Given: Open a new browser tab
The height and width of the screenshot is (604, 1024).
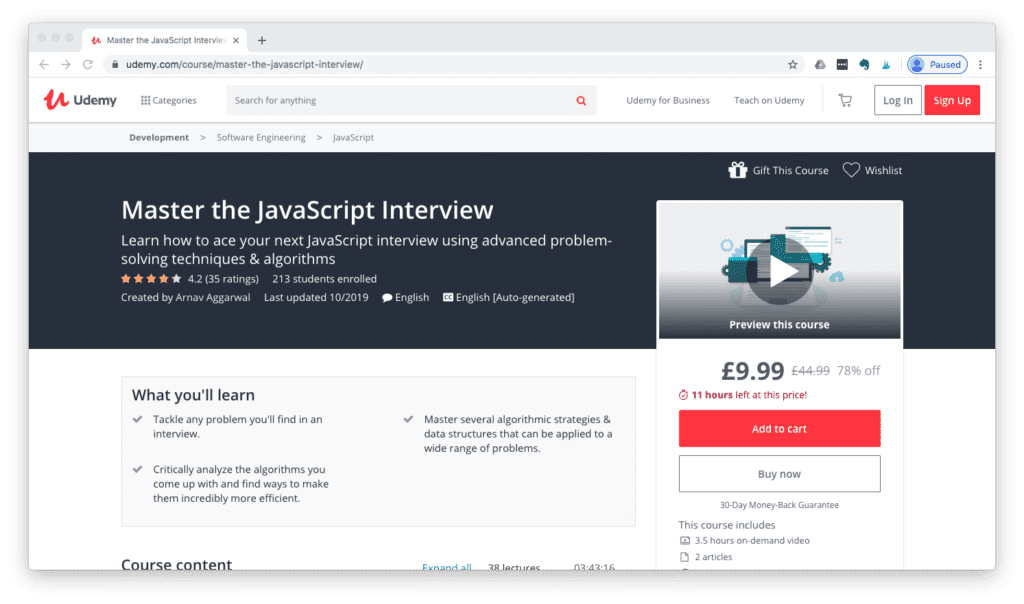Looking at the screenshot, I should point(262,40).
